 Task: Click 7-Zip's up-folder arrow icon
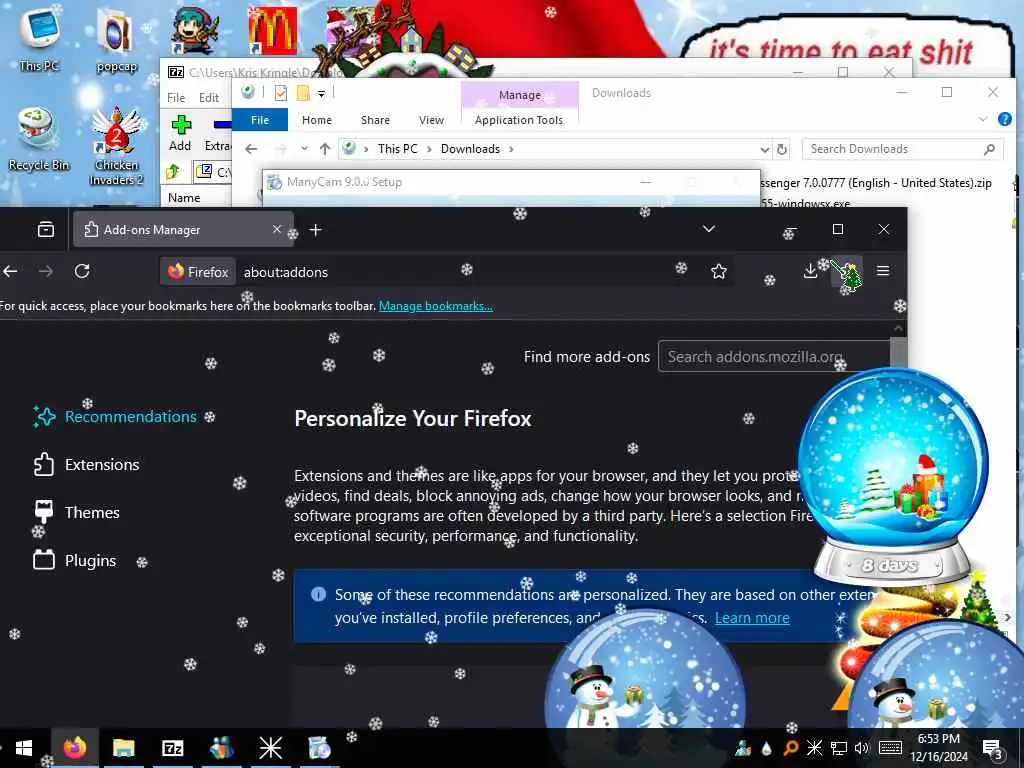(x=172, y=172)
